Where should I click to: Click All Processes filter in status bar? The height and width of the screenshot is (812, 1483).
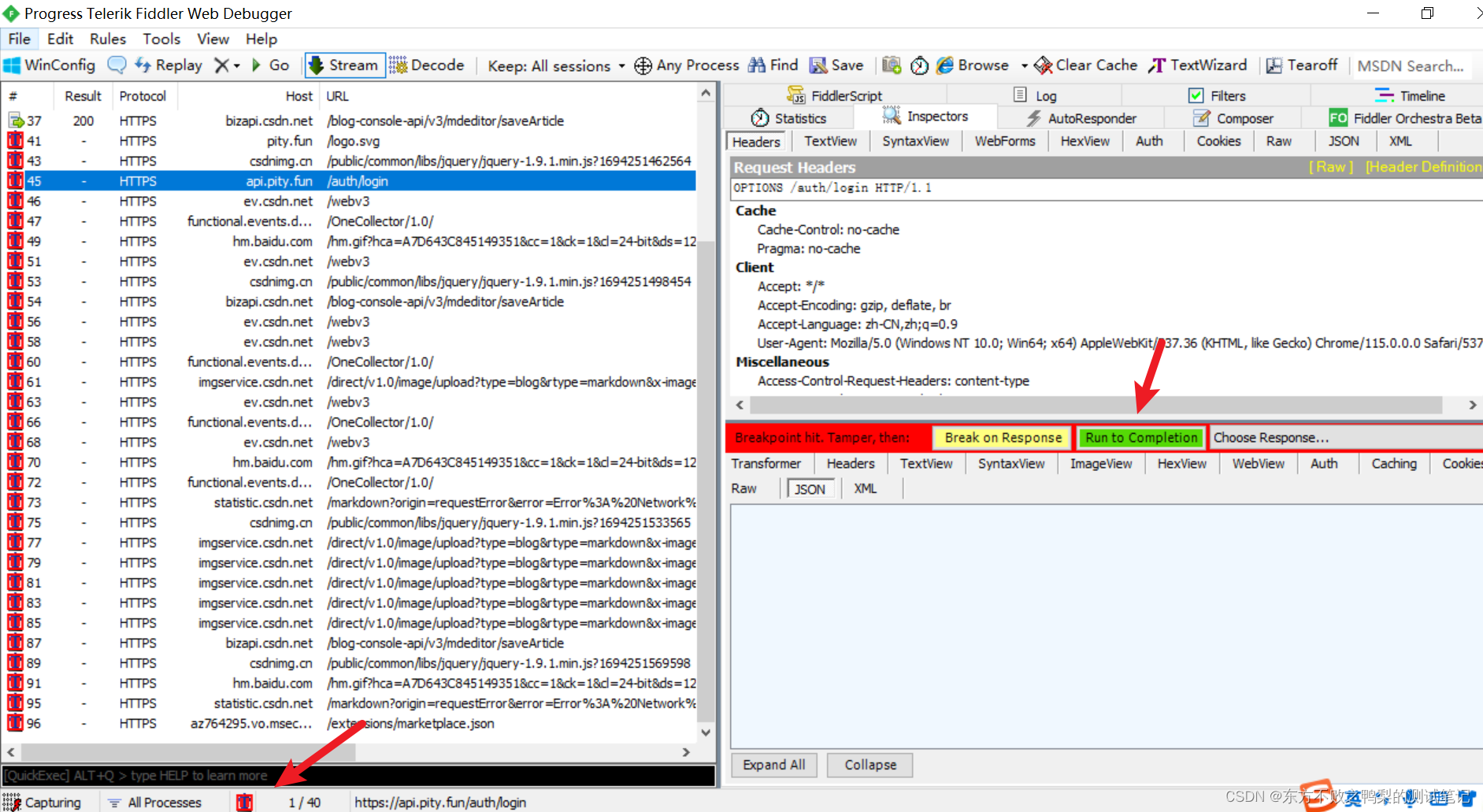[156, 802]
